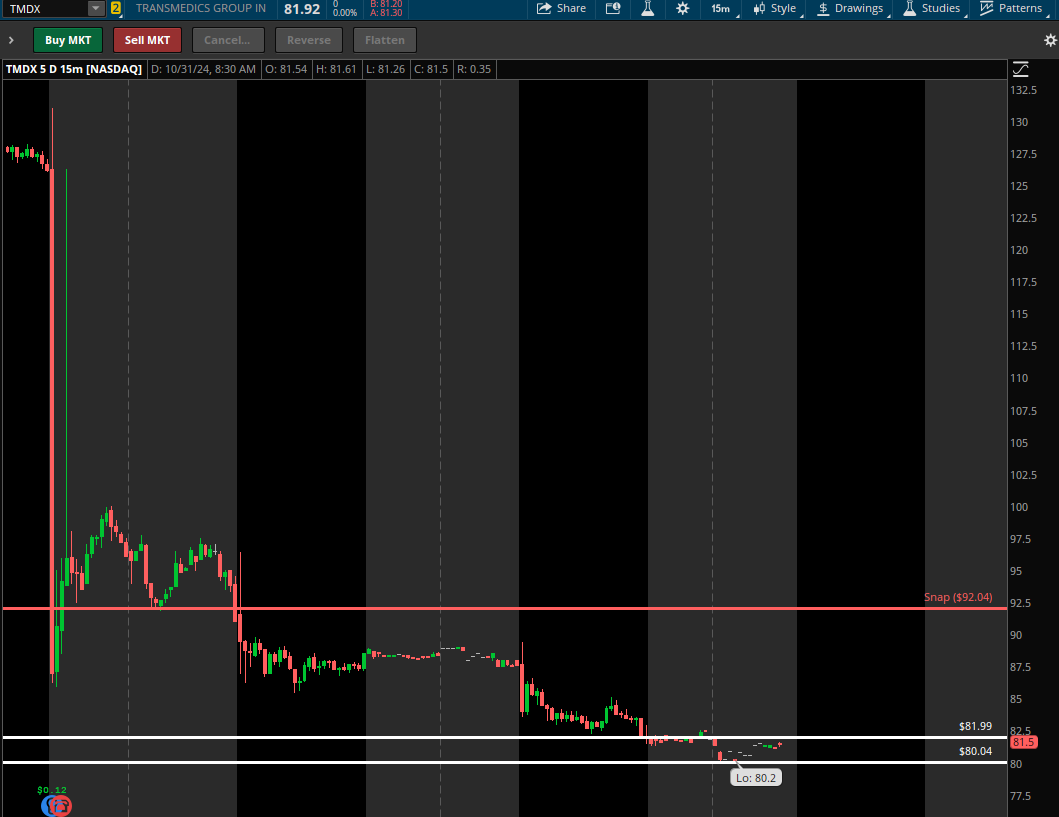1059x817 pixels.
Task: Select the red Snap horizontal price line
Action: [503, 608]
